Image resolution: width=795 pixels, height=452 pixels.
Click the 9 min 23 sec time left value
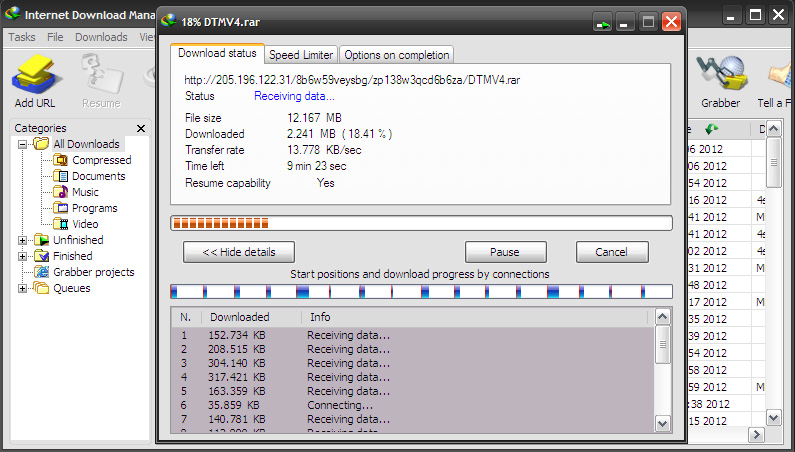click(316, 166)
